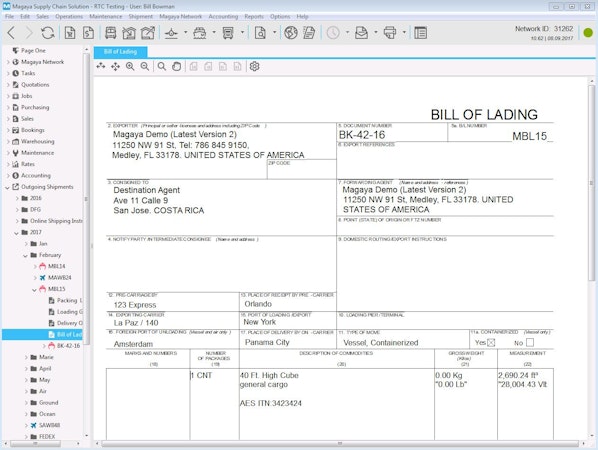Viewport: 598px width, 450px height.
Task: Open the new document toolbar icon
Action: click(x=70, y=33)
